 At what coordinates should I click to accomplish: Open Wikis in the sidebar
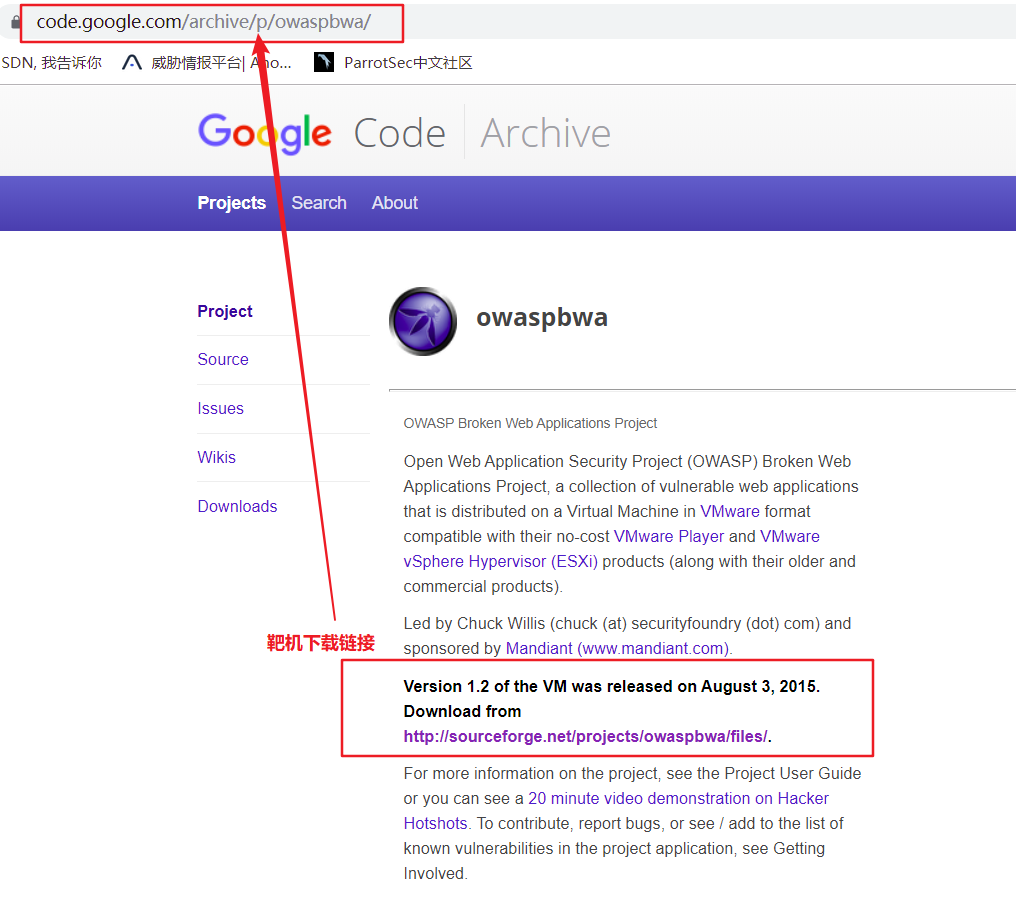[x=216, y=457]
